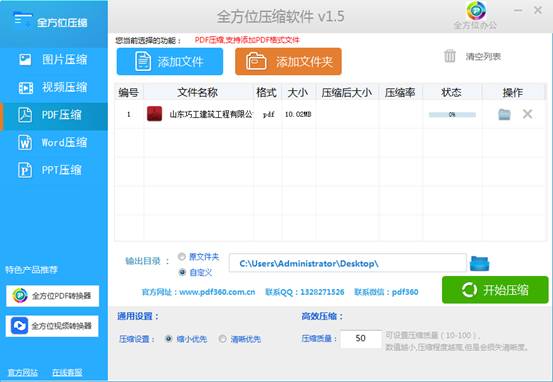Image resolution: width=553 pixels, height=382 pixels.
Task: Remove row 1 file with X icon
Action: (528, 114)
